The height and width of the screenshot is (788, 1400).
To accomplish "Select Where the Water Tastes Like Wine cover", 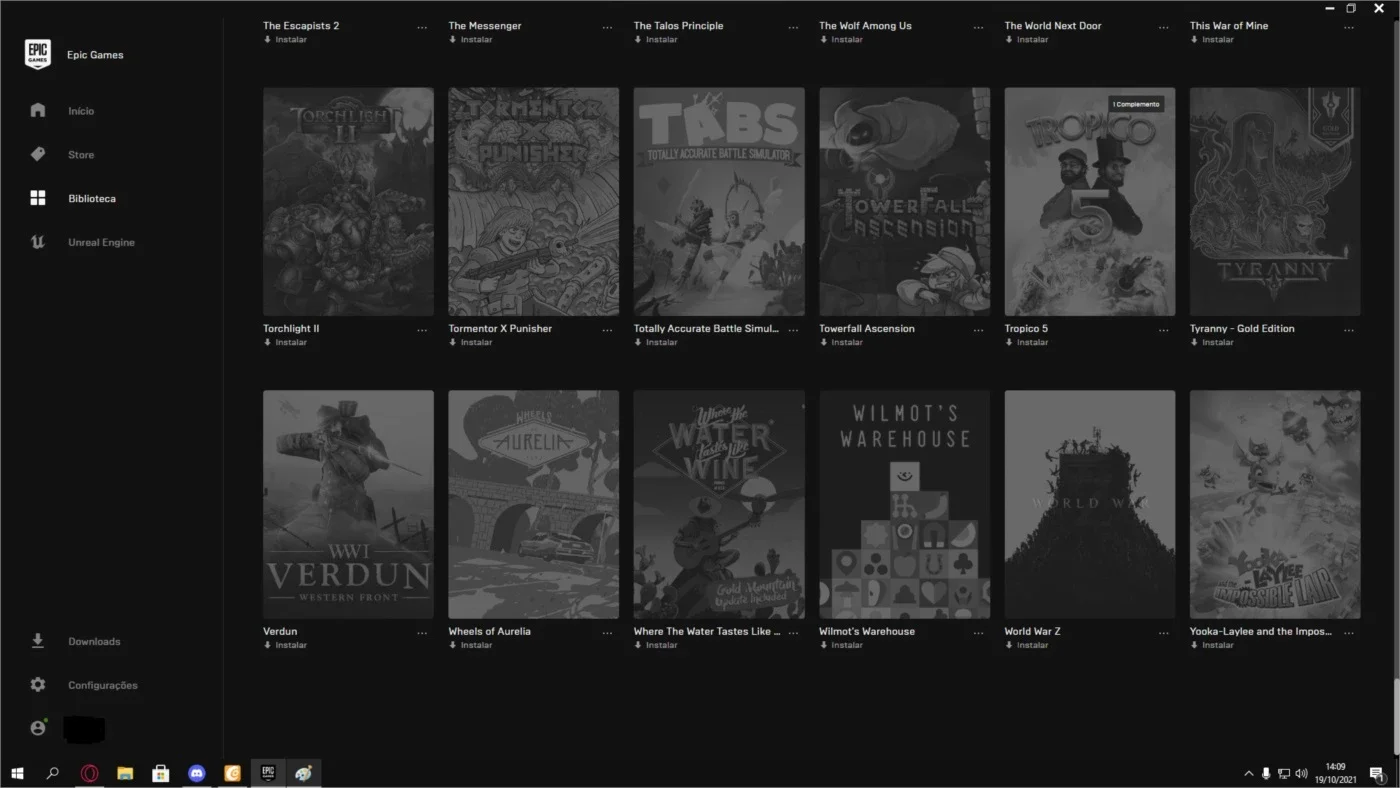I will coord(719,505).
